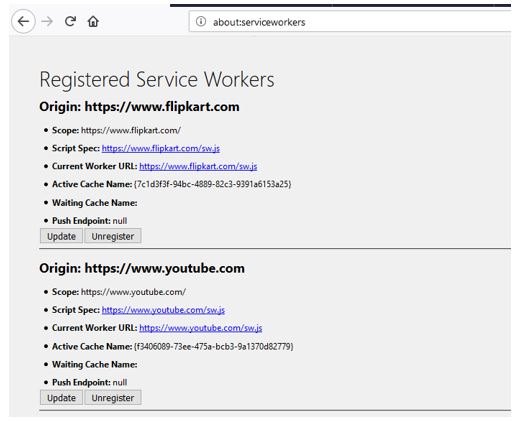Click the forward navigation arrow

[47, 22]
